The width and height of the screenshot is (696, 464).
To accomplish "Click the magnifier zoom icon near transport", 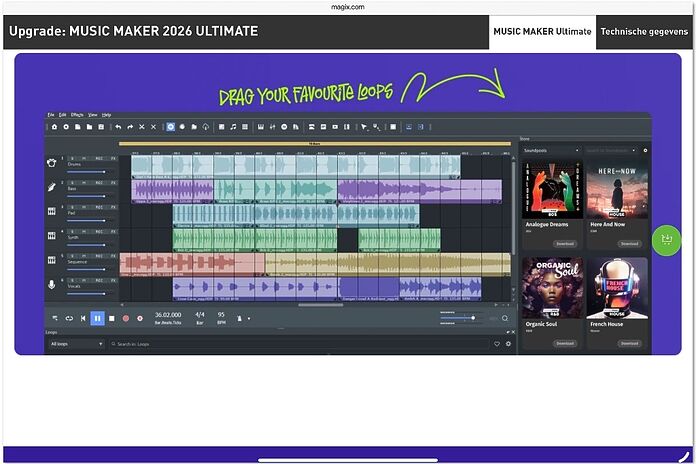I will coord(505,318).
